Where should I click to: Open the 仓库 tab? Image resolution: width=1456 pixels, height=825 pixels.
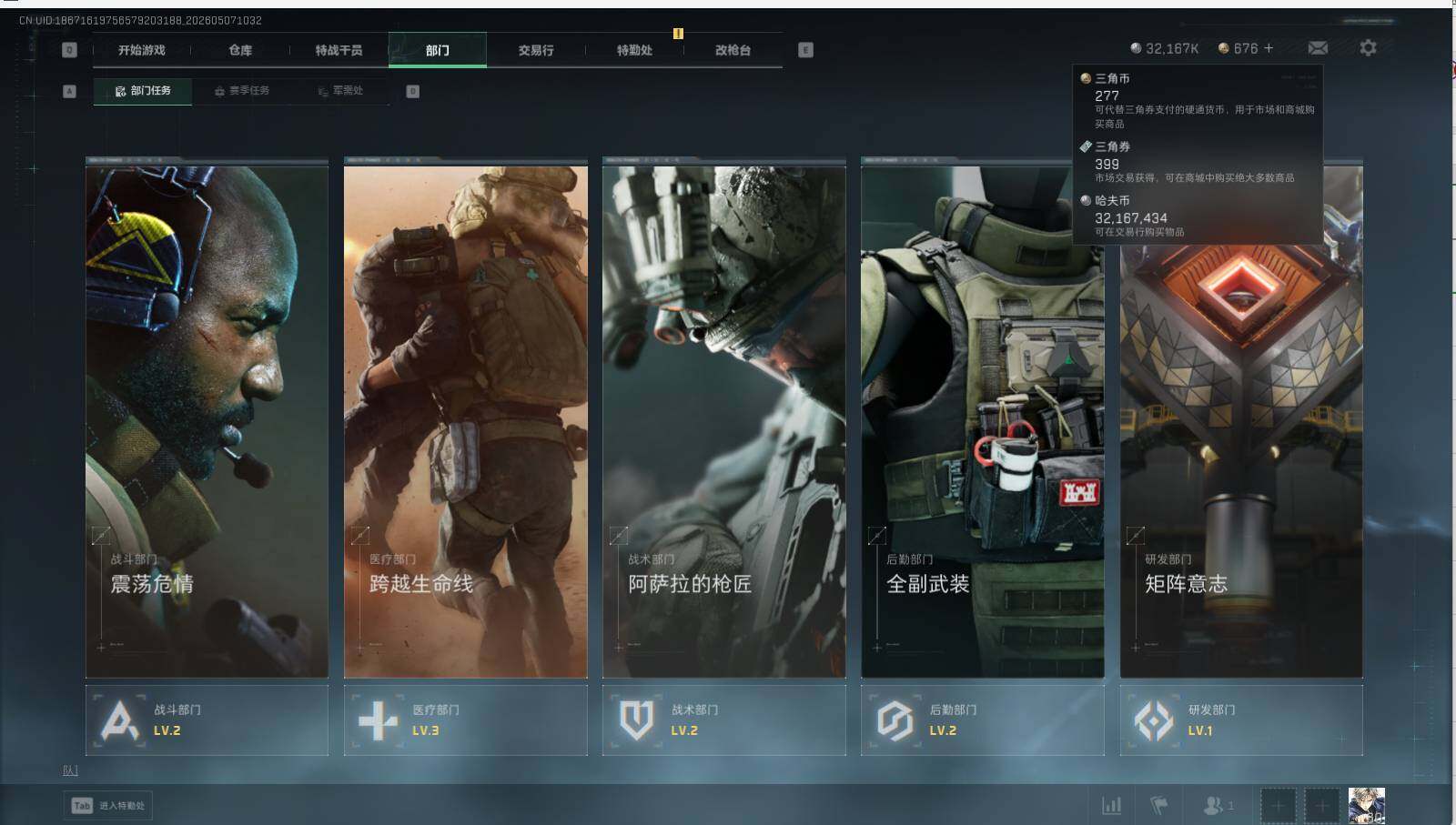coord(240,50)
